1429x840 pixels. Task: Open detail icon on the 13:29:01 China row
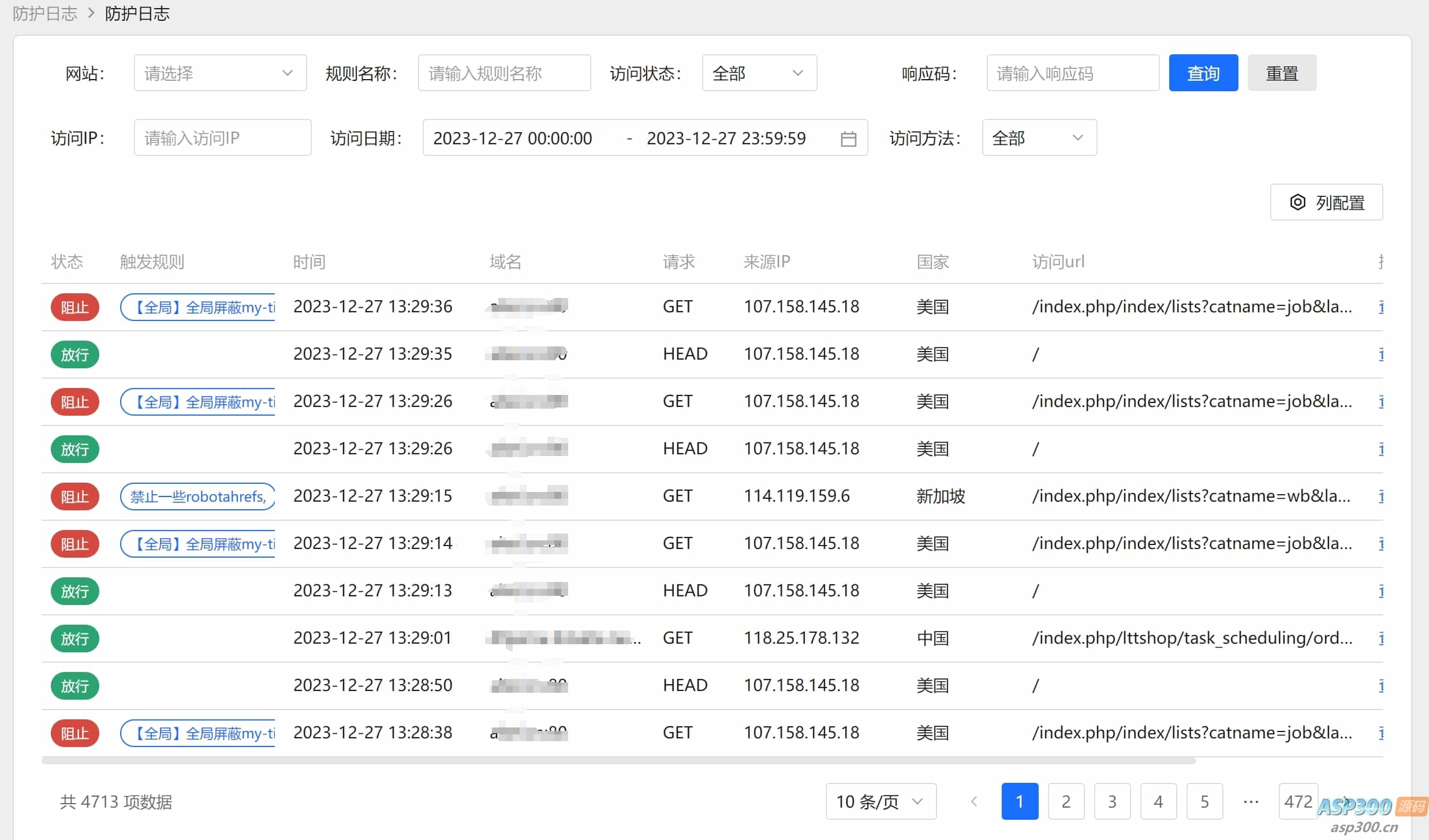click(1382, 638)
